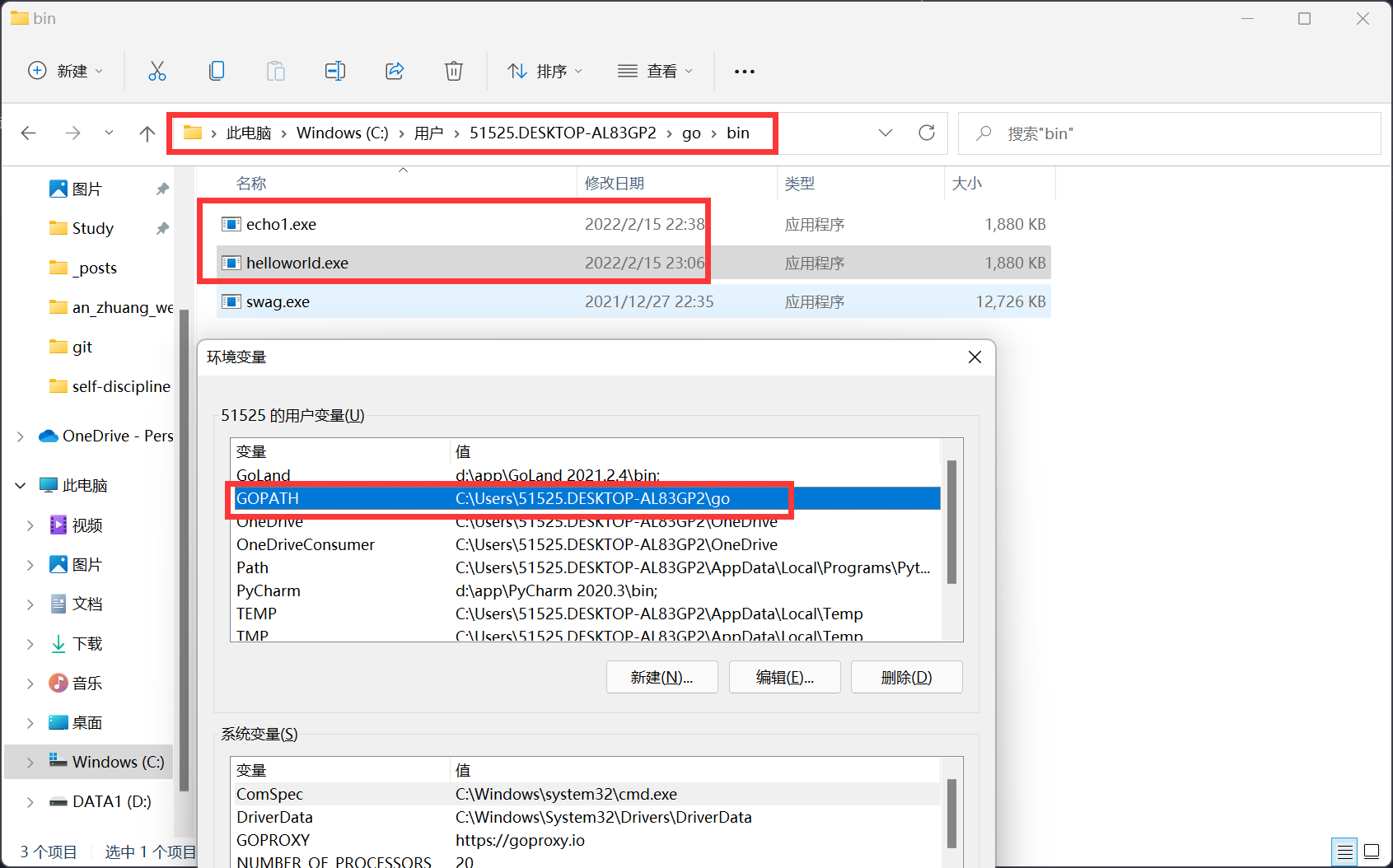Click the Rename icon in toolbar
Screen dimensions: 1393x868
point(334,72)
